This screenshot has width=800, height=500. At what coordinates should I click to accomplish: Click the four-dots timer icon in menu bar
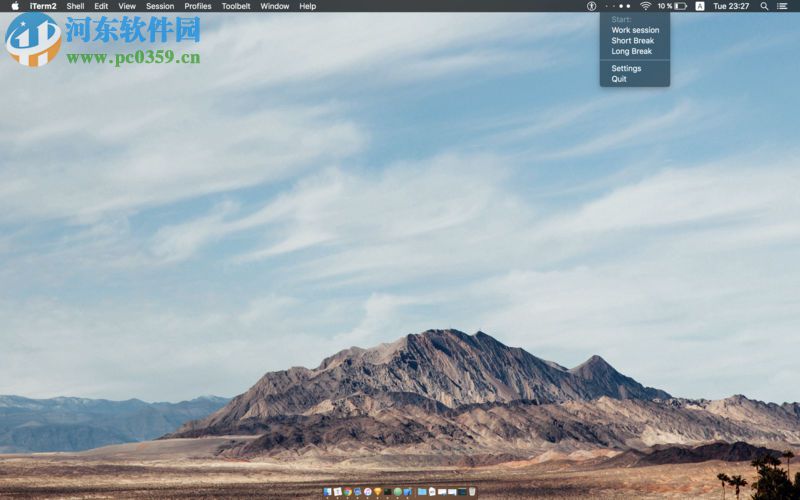618,6
